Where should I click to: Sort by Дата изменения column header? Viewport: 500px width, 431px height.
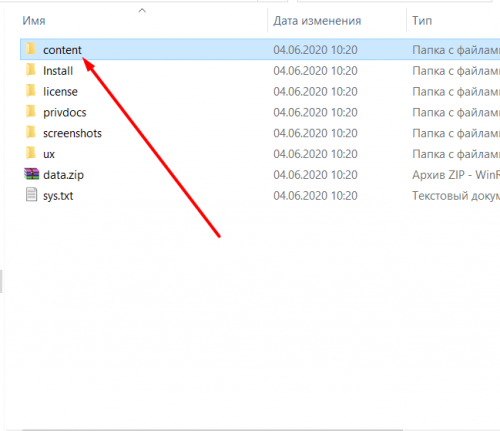pyautogui.click(x=317, y=21)
